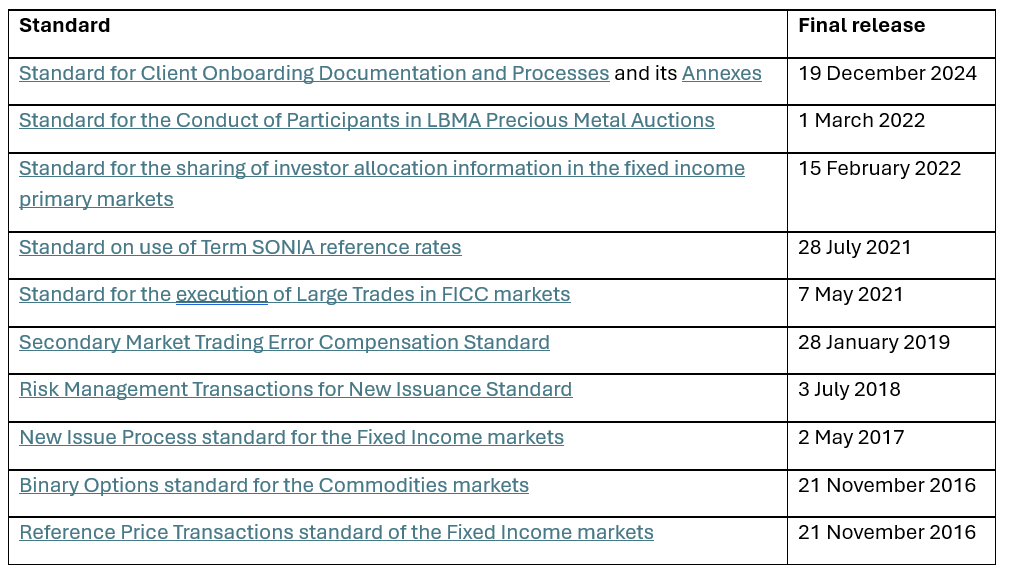The image size is (1012, 571).
Task: Open New Issue Process standard link
Action: click(x=291, y=437)
